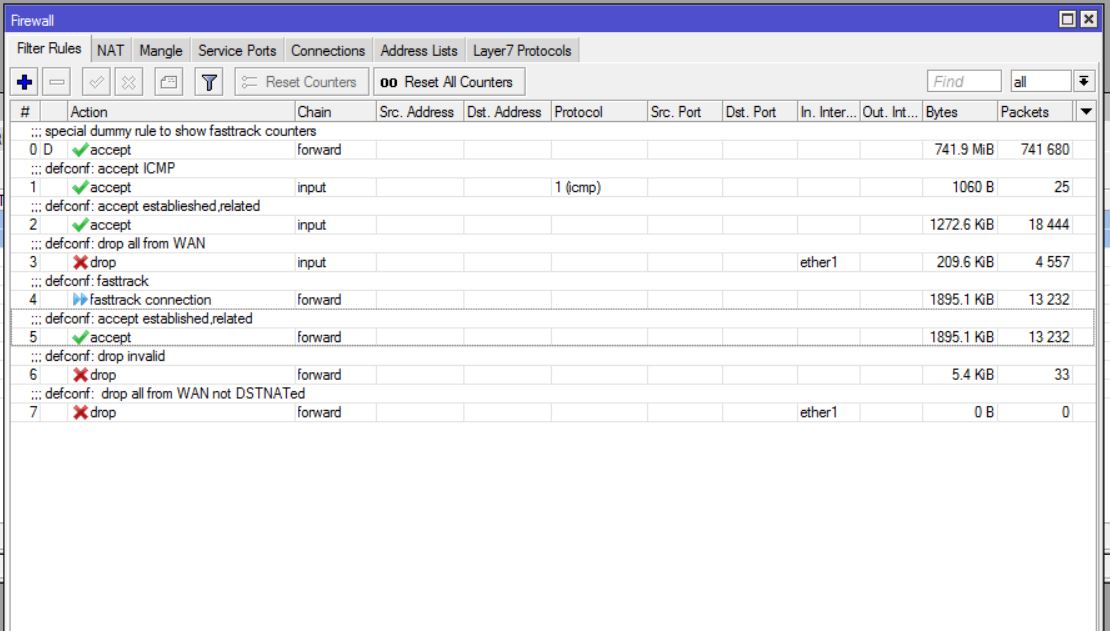Click green accept checkmark on ICMP rule 1
The height and width of the screenshot is (631, 1110).
tap(81, 187)
